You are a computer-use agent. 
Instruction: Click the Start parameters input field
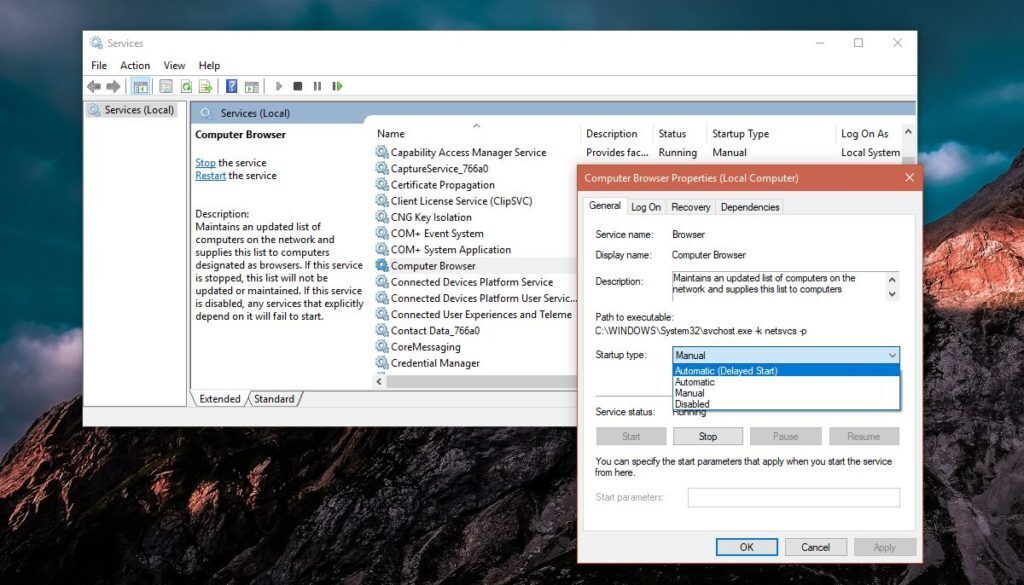coord(793,496)
